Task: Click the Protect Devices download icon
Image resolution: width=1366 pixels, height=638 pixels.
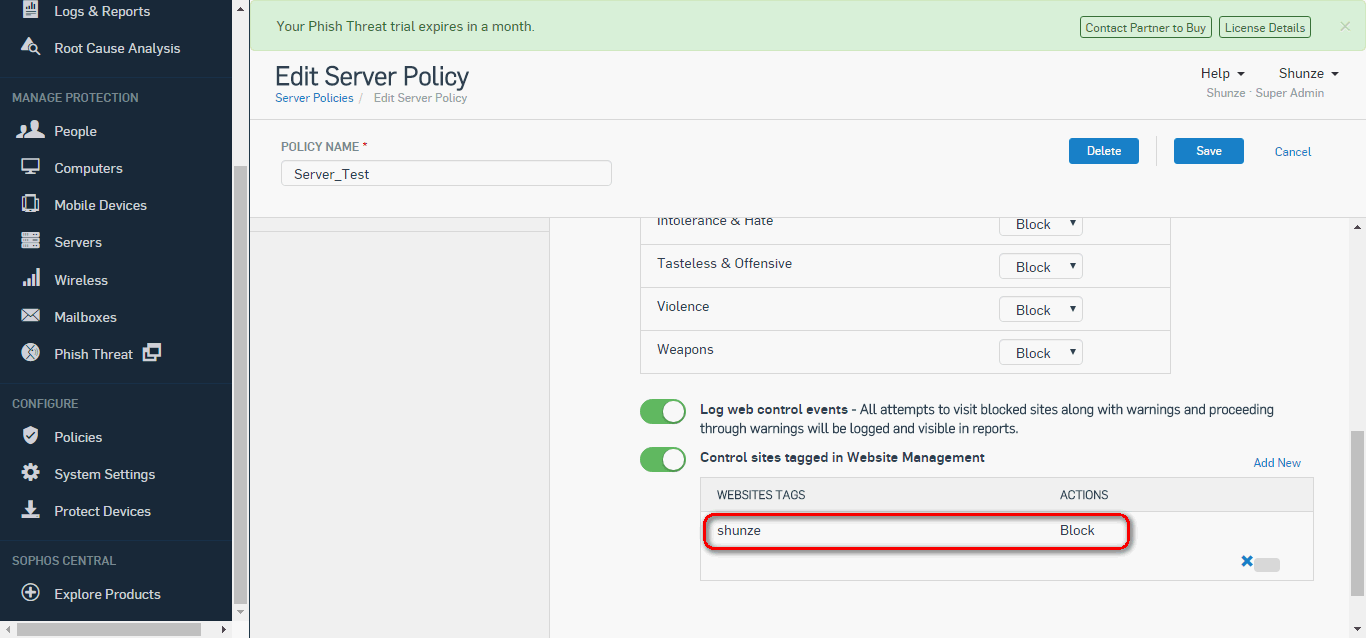Action: (31, 511)
